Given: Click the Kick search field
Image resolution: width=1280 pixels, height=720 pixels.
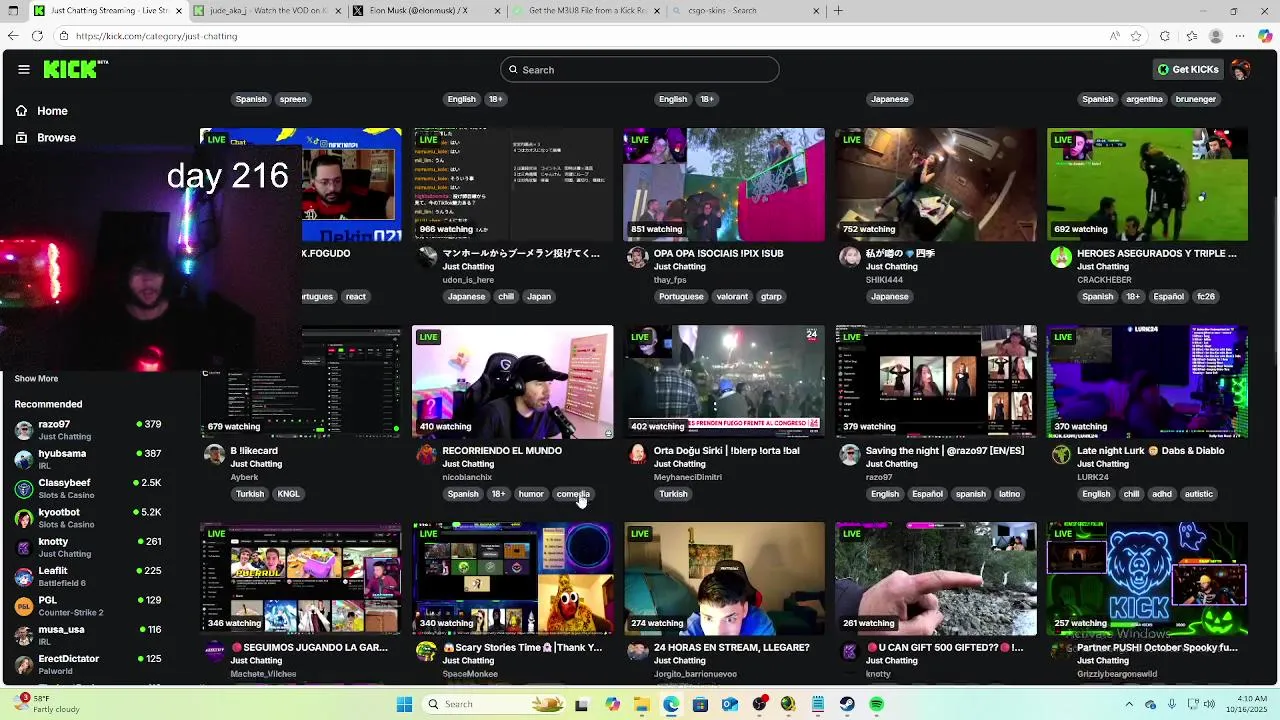Looking at the screenshot, I should 640,70.
